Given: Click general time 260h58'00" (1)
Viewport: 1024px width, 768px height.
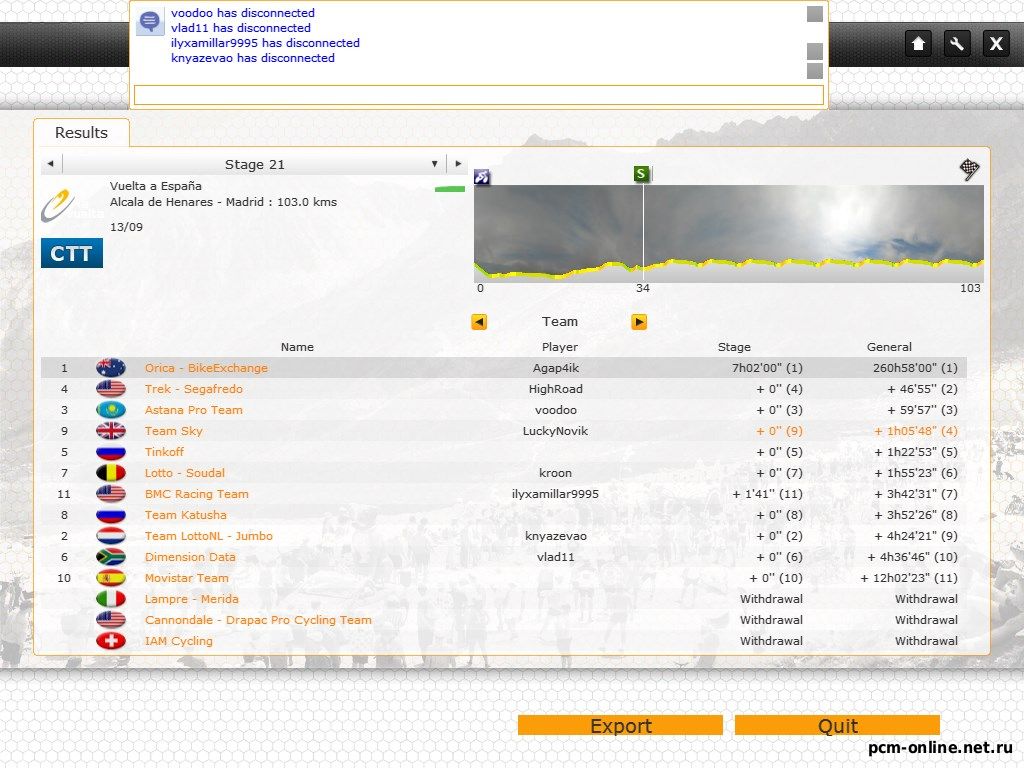Looking at the screenshot, I should tap(916, 368).
